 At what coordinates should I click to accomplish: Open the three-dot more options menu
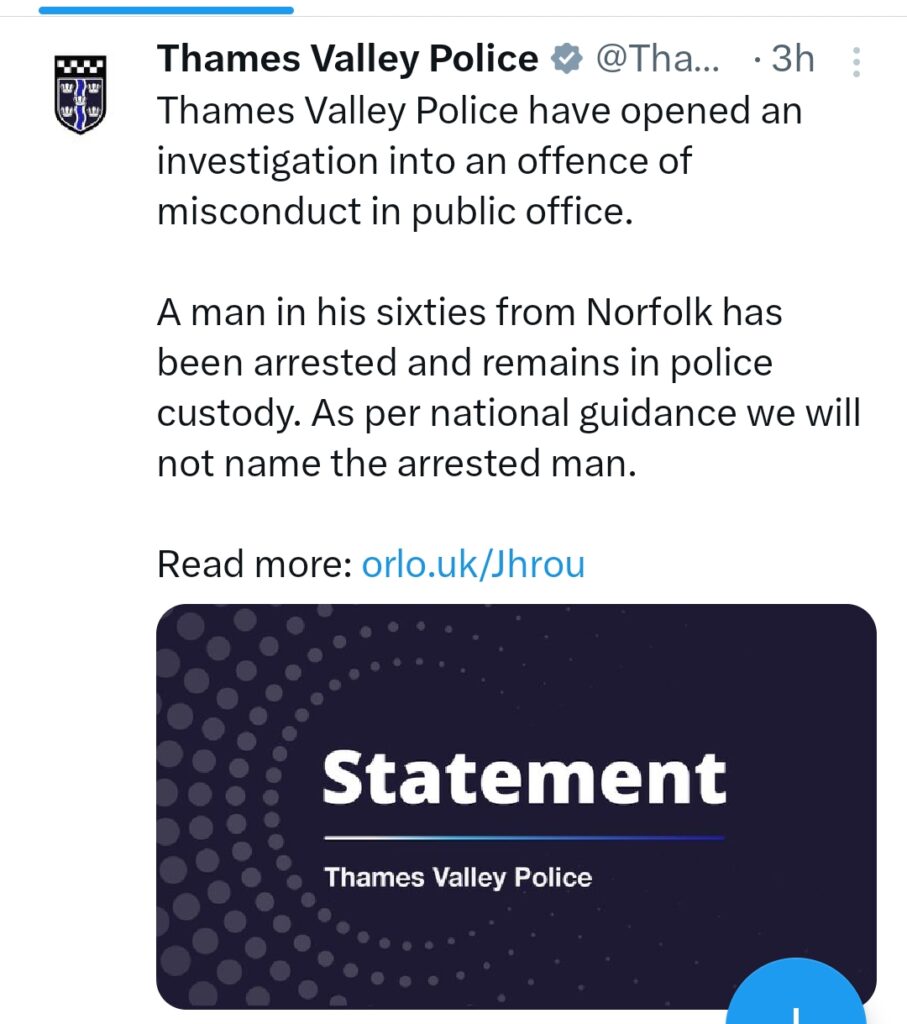(x=856, y=62)
